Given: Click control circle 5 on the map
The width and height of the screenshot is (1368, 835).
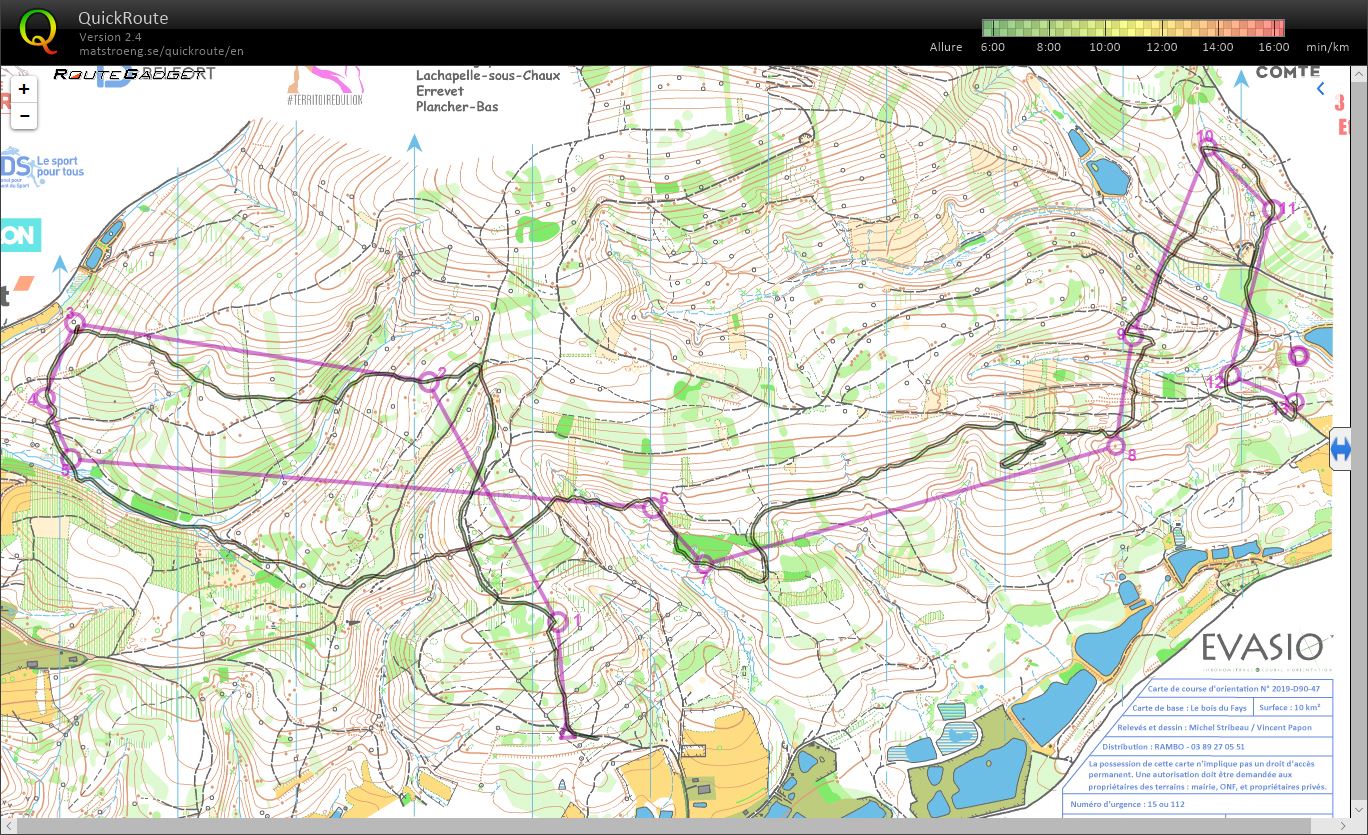Looking at the screenshot, I should (73, 459).
